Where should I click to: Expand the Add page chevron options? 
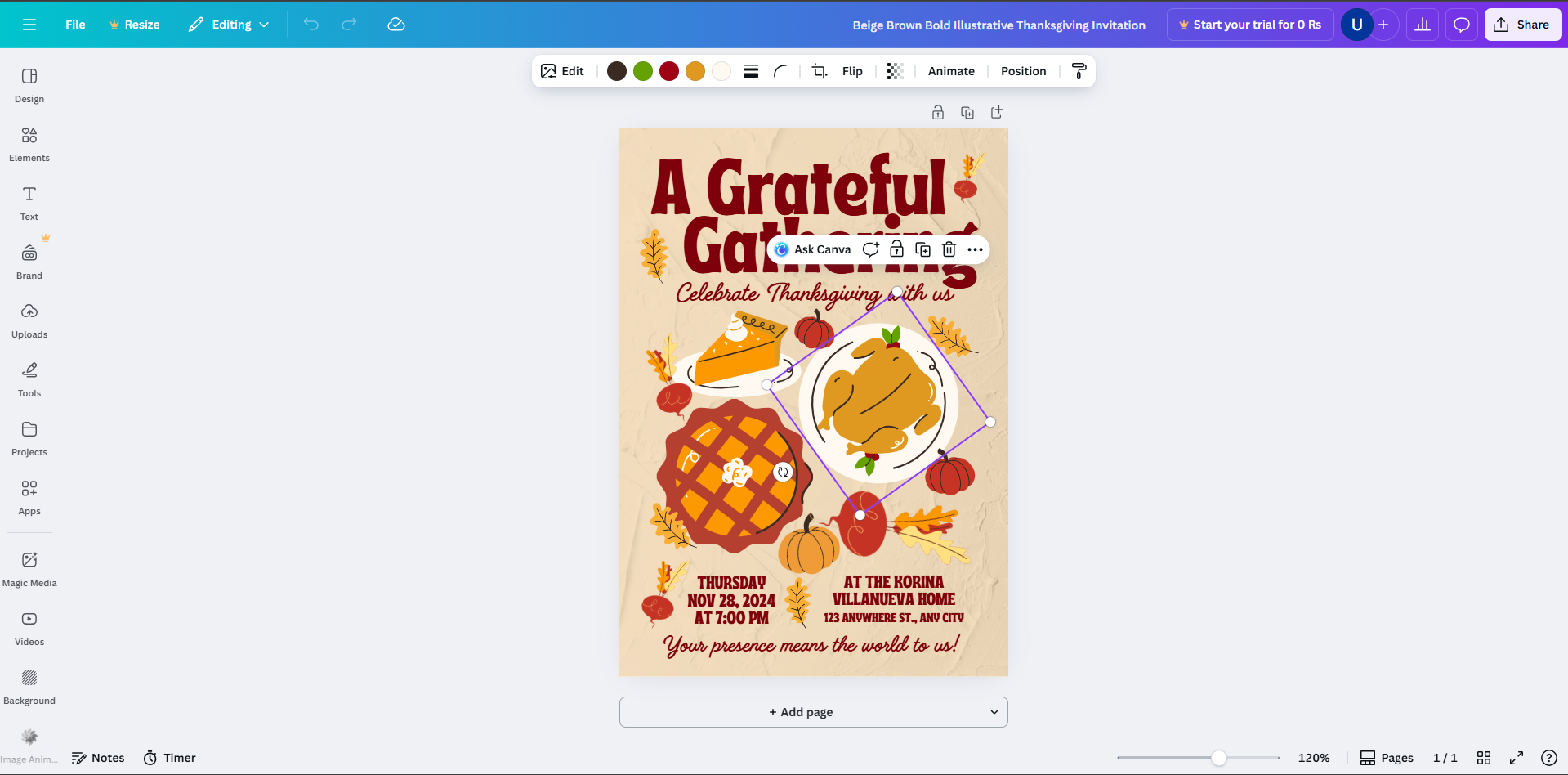pyautogui.click(x=994, y=712)
